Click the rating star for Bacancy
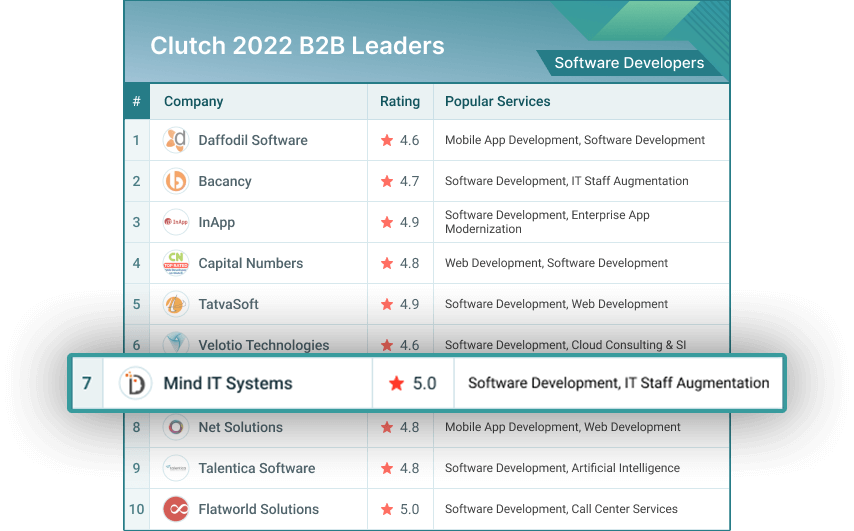Viewport: 854px width, 531px height. 387,181
